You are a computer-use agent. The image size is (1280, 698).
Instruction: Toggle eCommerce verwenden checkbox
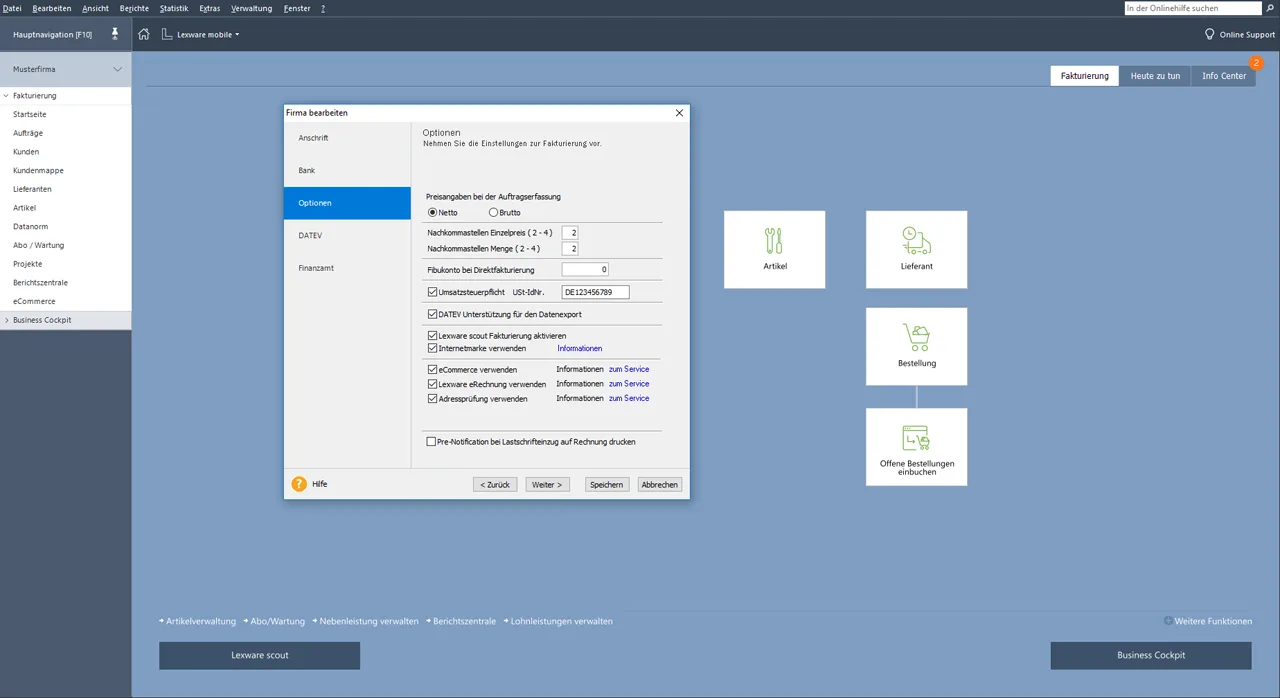432,370
